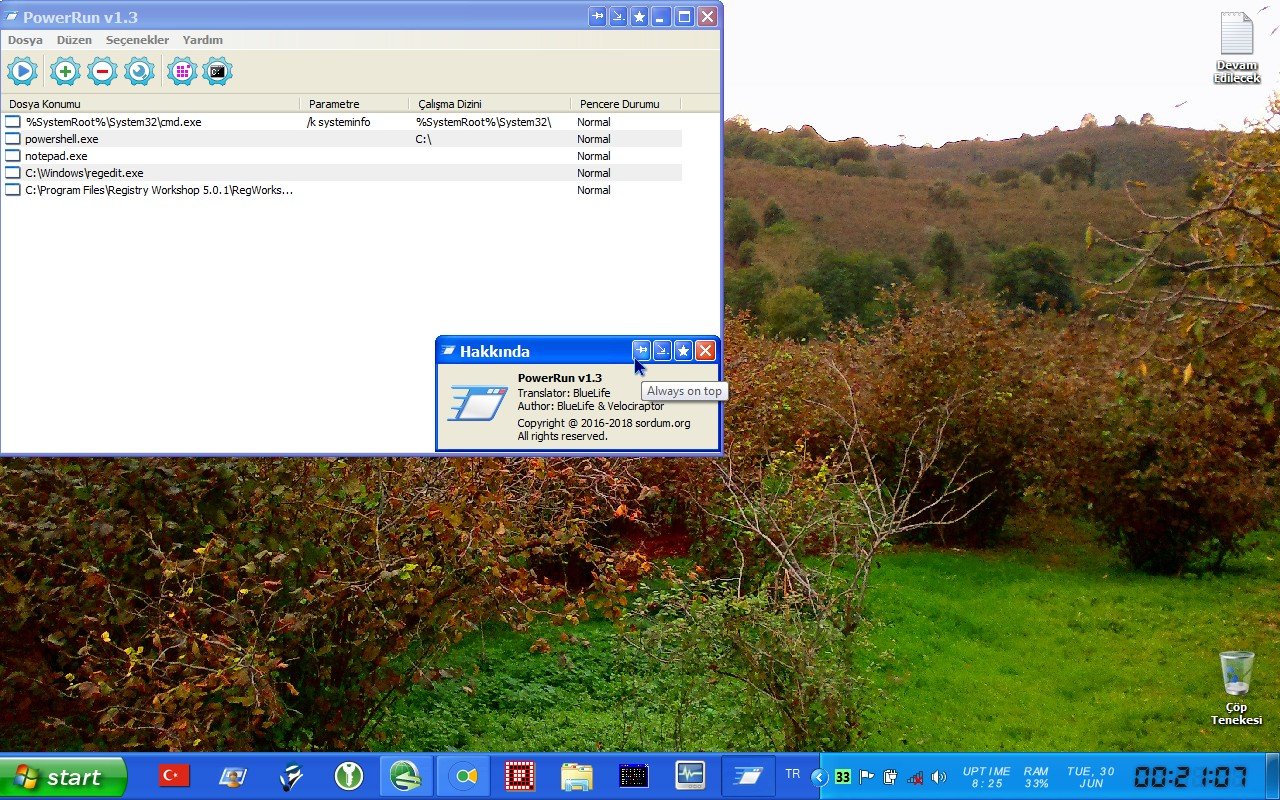Open the Dosya menu
1280x800 pixels.
pyautogui.click(x=25, y=40)
